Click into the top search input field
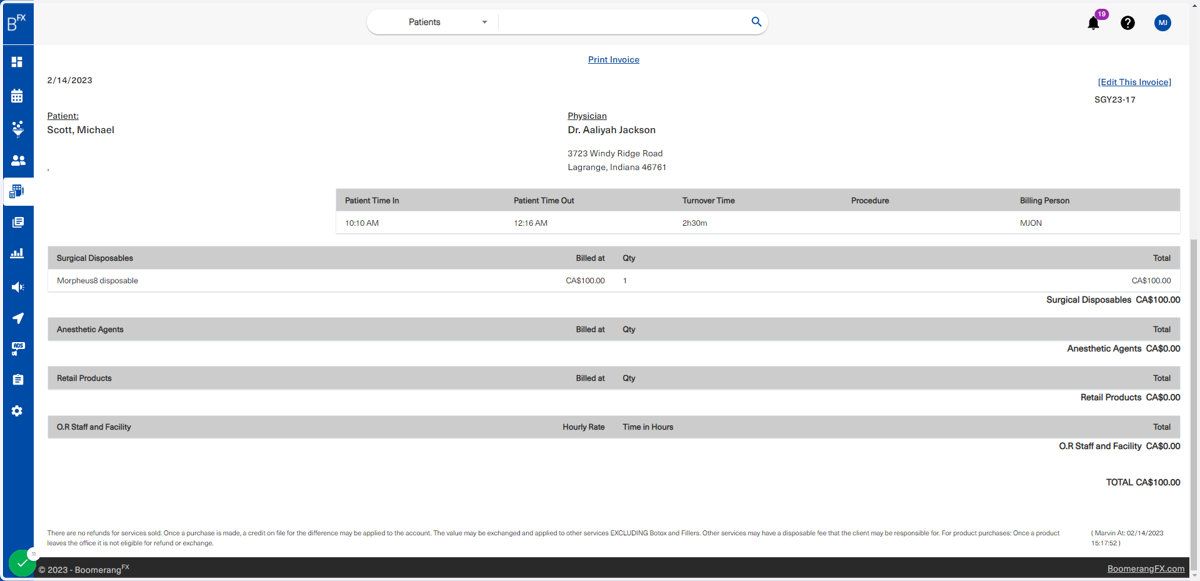The width and height of the screenshot is (1200, 581). (624, 22)
